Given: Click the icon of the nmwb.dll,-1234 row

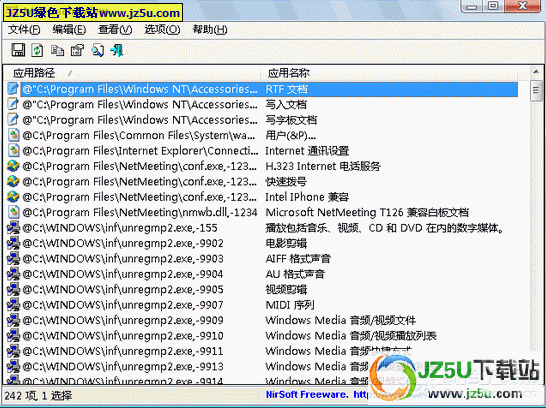Looking at the screenshot, I should pyautogui.click(x=13, y=212).
